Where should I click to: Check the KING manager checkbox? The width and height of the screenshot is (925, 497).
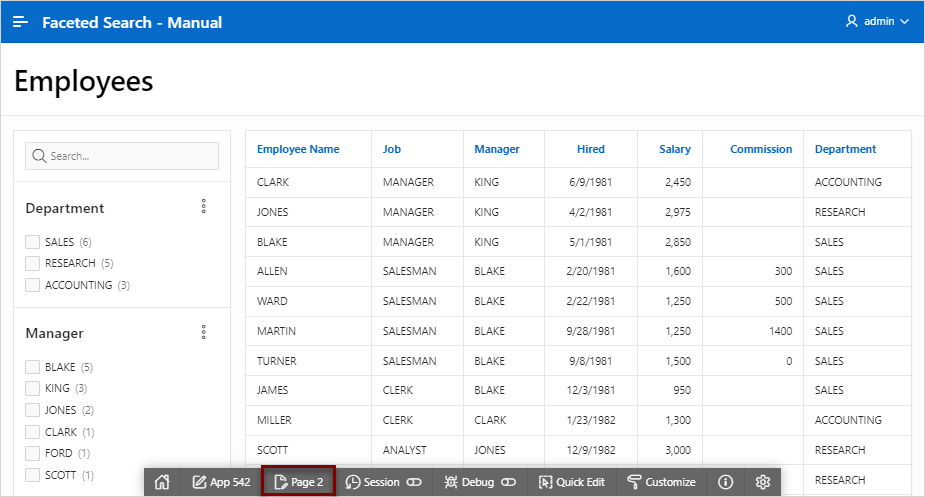(32, 388)
